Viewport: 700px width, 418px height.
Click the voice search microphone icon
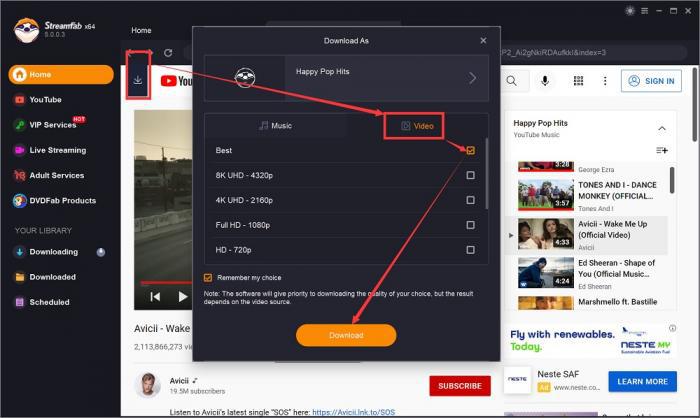coord(545,81)
